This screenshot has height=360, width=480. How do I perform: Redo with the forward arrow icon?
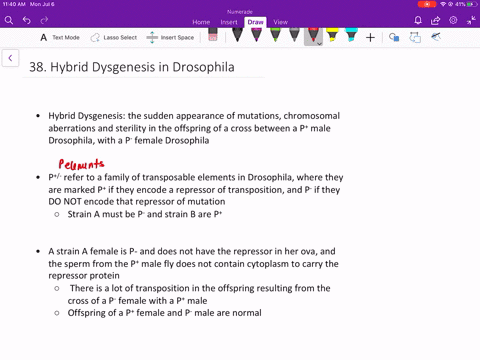click(44, 20)
